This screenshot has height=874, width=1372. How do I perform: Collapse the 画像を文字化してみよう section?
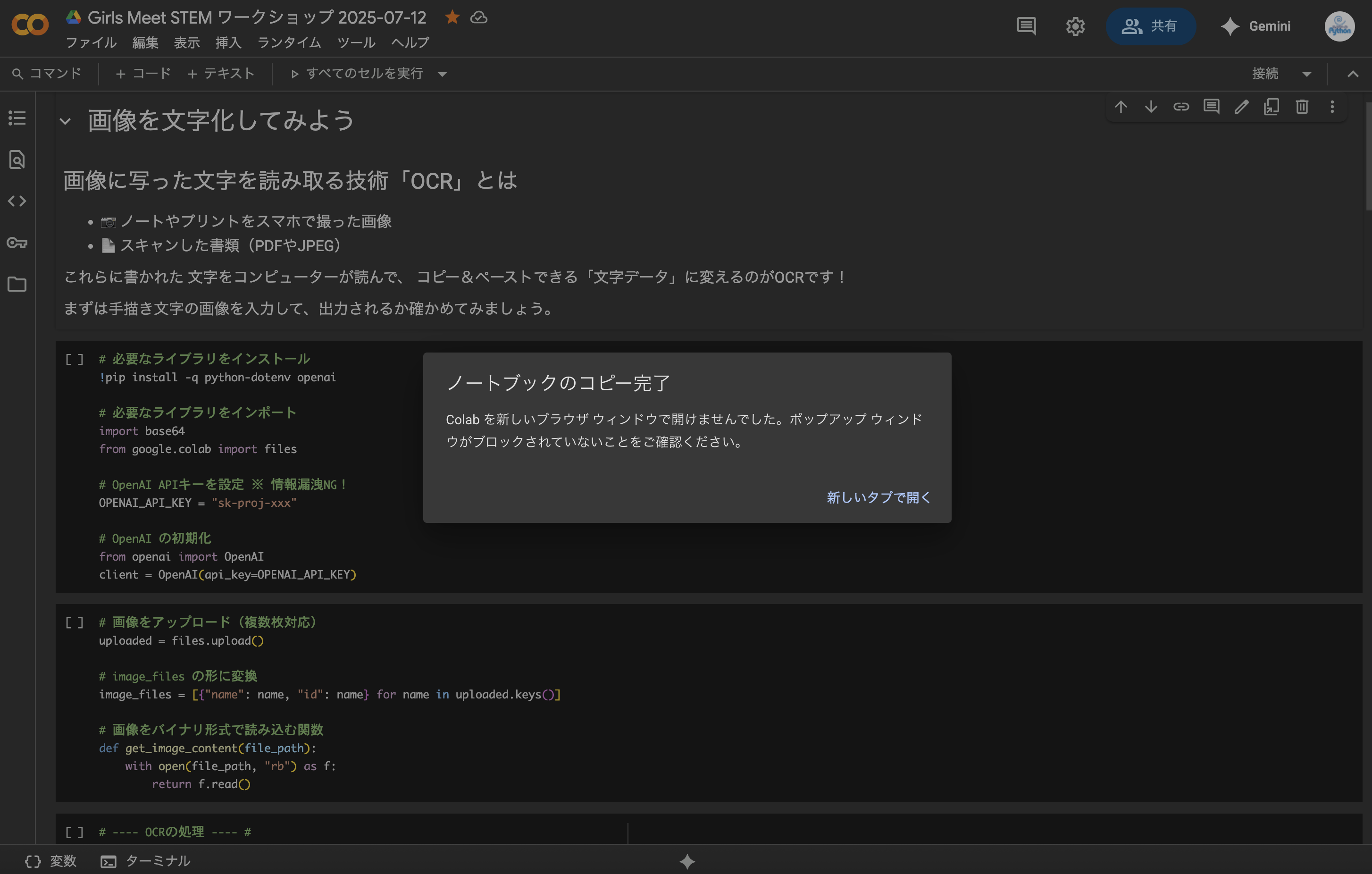(66, 121)
